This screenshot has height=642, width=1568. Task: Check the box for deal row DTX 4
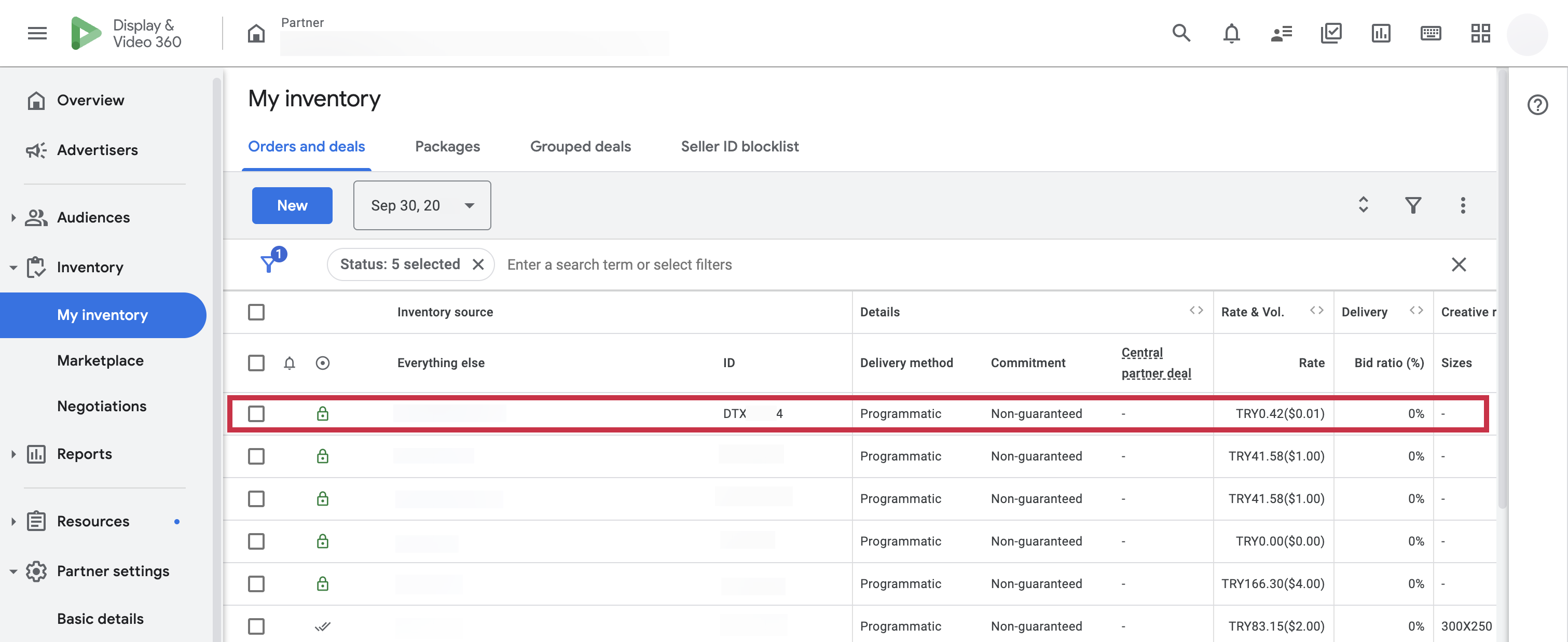(256, 414)
